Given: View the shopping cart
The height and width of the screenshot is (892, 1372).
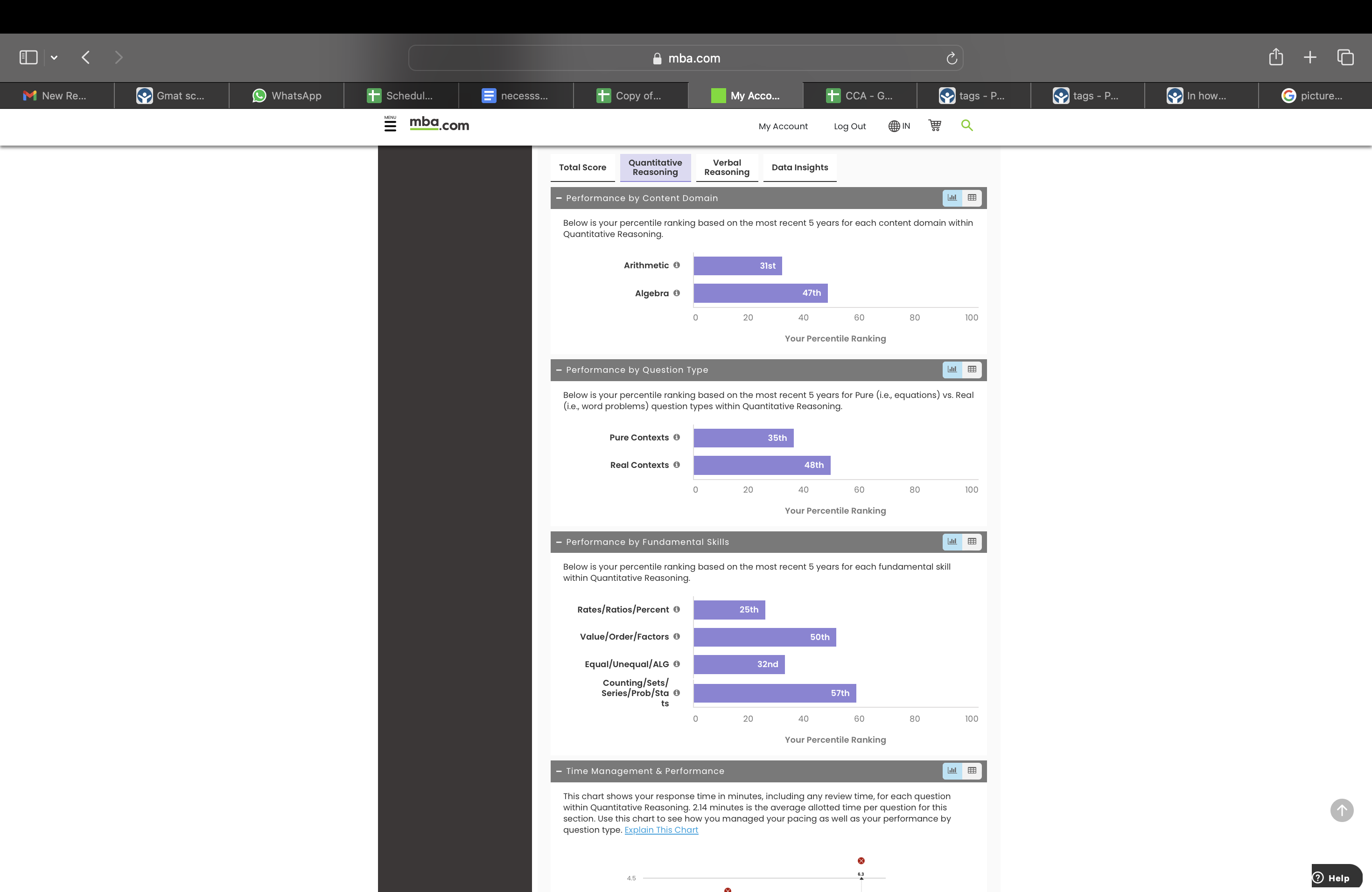Looking at the screenshot, I should [934, 125].
